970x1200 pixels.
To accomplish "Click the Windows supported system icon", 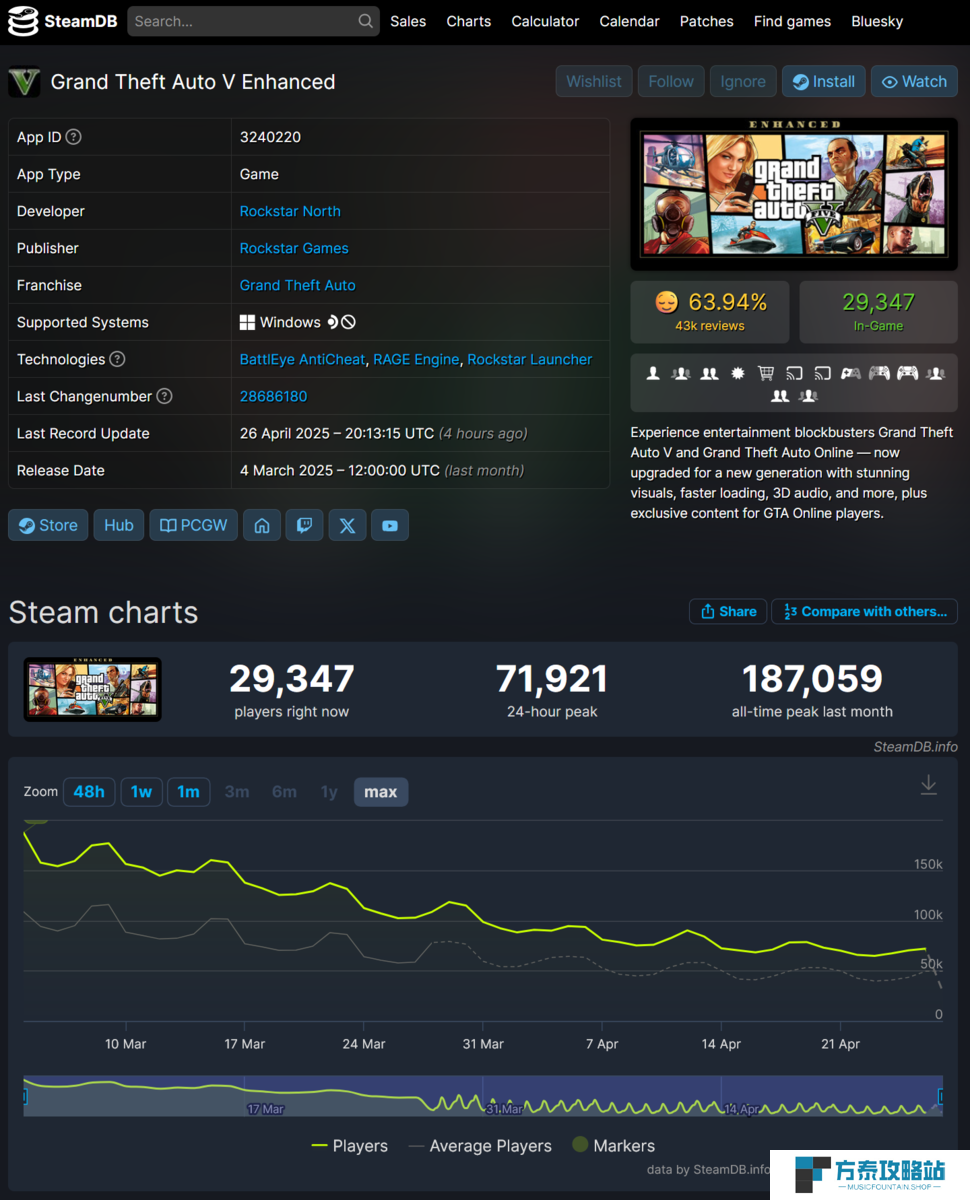I will pyautogui.click(x=247, y=322).
